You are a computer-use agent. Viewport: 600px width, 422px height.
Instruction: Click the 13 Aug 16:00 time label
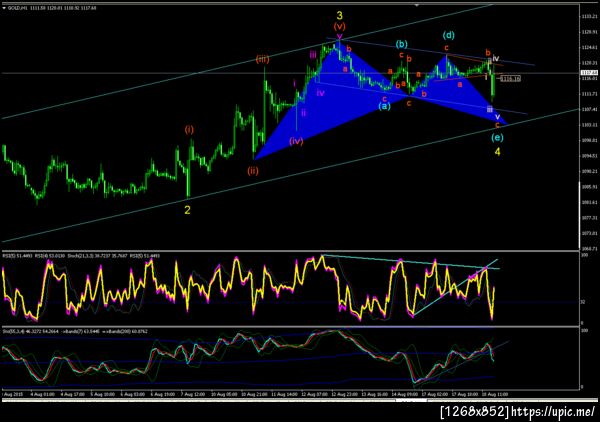tap(374, 394)
